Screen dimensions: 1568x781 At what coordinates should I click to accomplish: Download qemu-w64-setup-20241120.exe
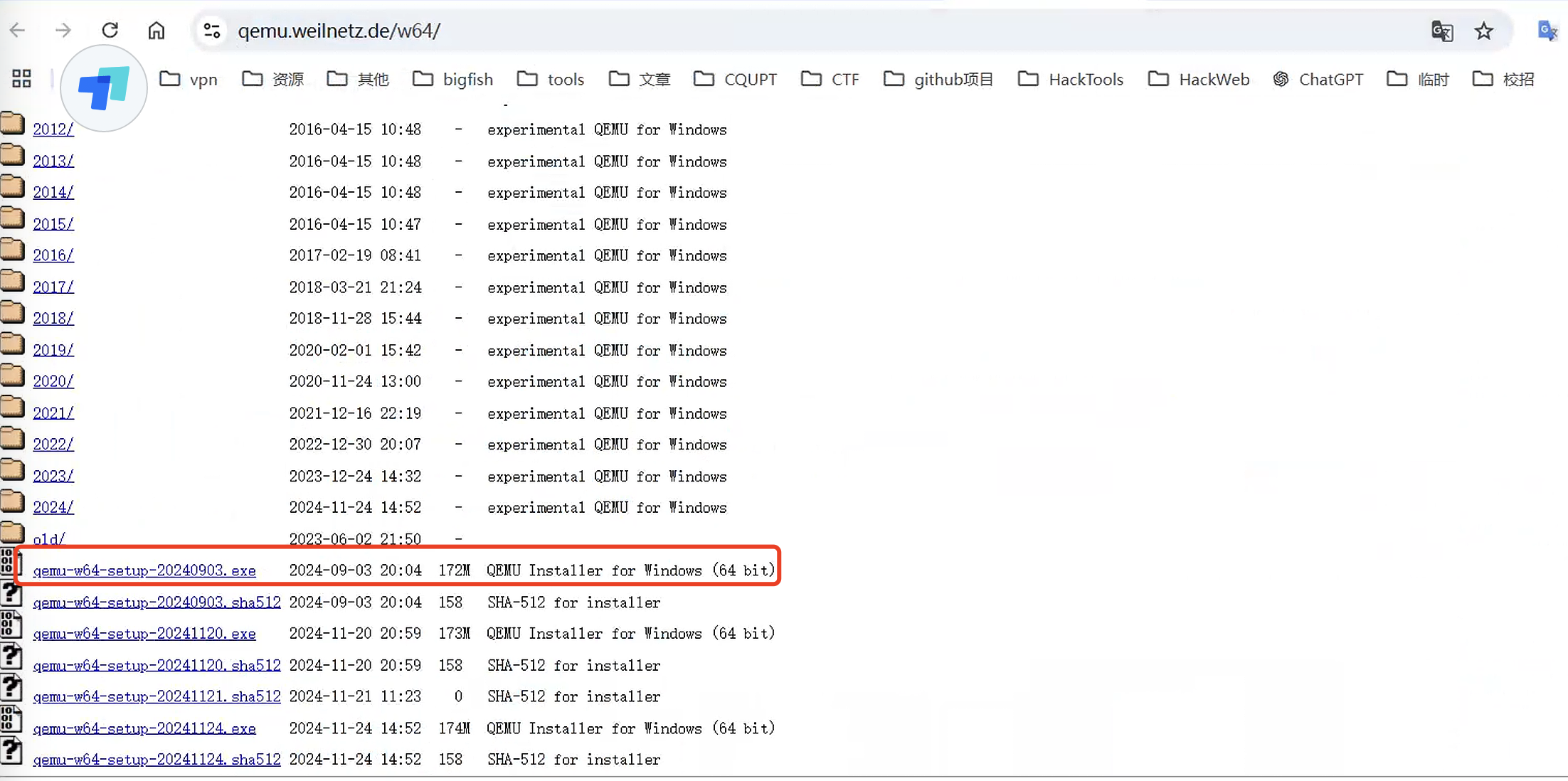point(144,633)
